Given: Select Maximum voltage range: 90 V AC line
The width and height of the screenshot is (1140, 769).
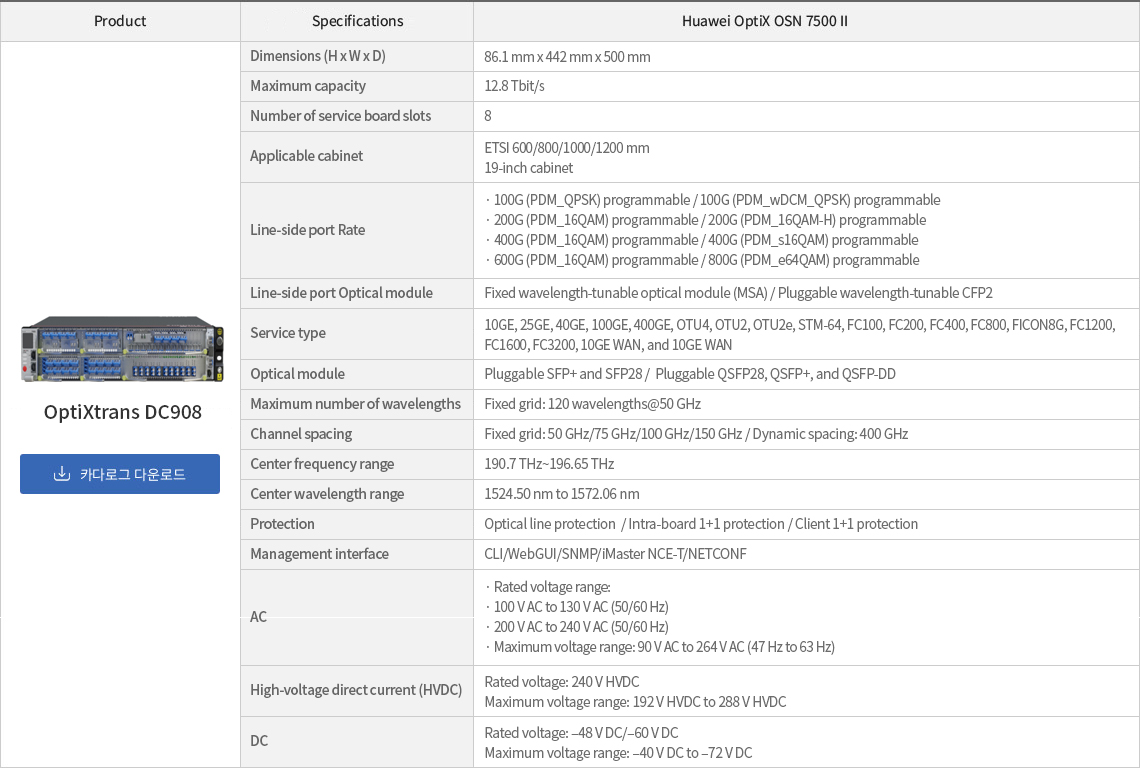Looking at the screenshot, I should pyautogui.click(x=659, y=647).
